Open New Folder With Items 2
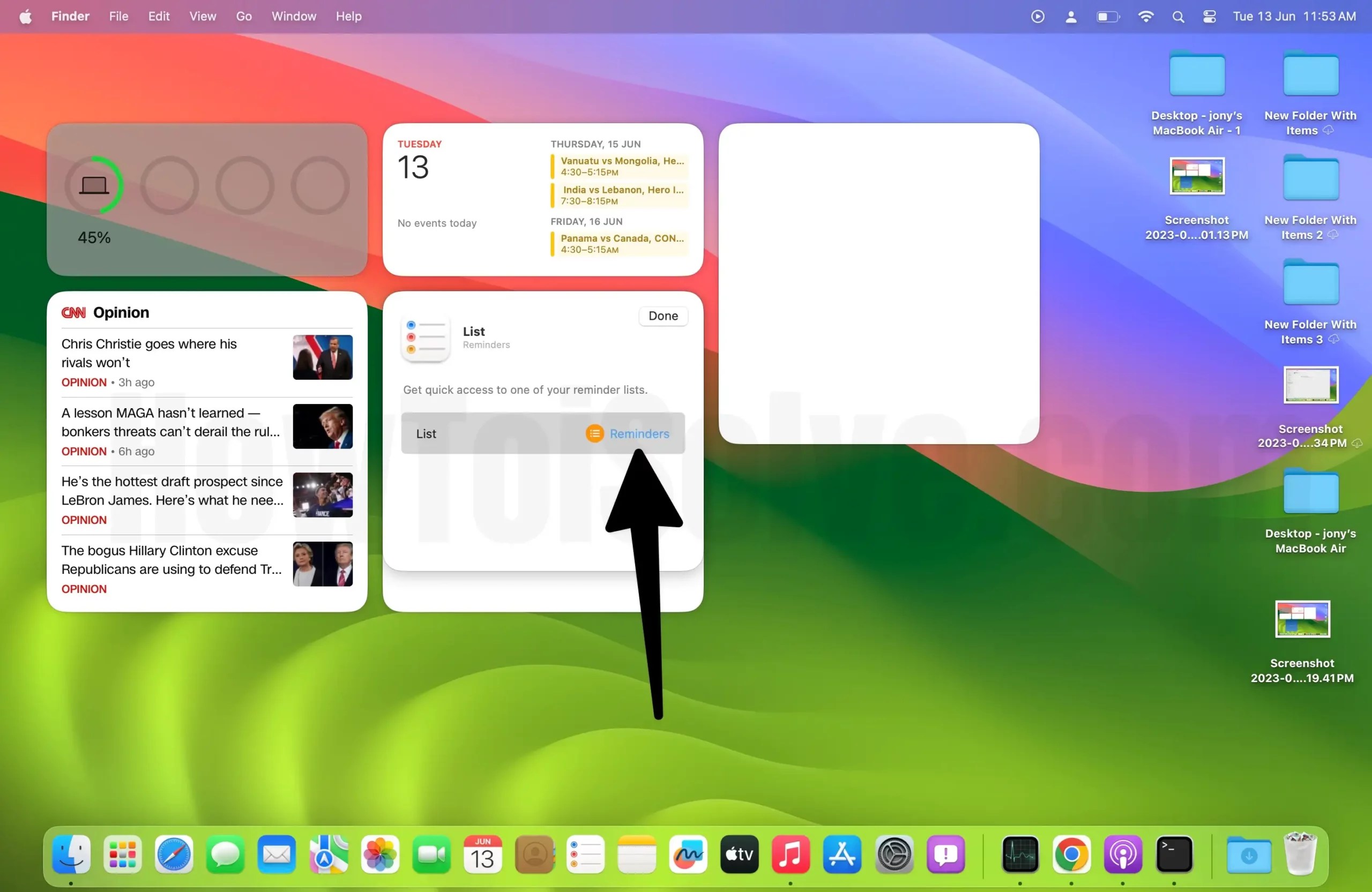Screen dimensions: 1372x892 [1310, 178]
